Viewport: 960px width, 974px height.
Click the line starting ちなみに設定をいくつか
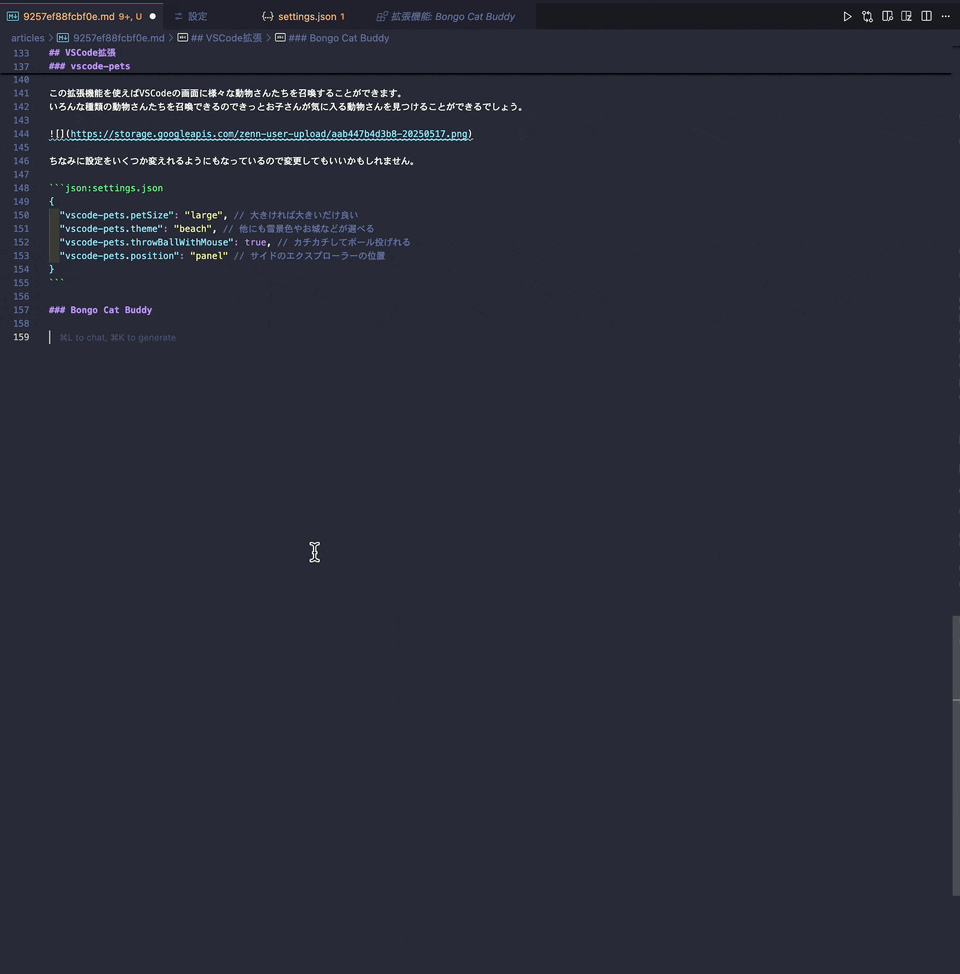pos(232,161)
